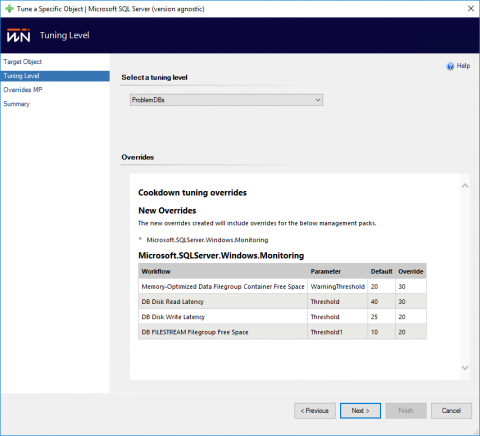This screenshot has width=480, height=436.
Task: Open the Help link
Action: (x=463, y=66)
